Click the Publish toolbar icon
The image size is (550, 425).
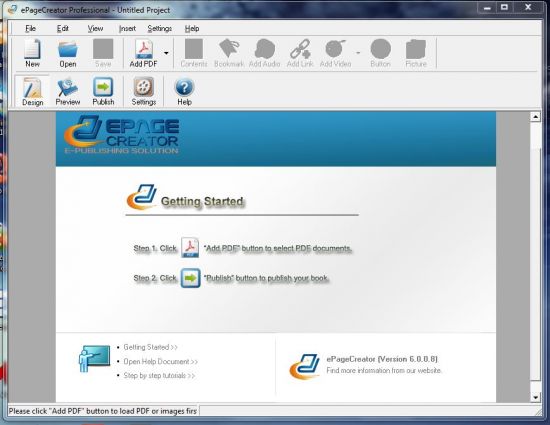[103, 92]
